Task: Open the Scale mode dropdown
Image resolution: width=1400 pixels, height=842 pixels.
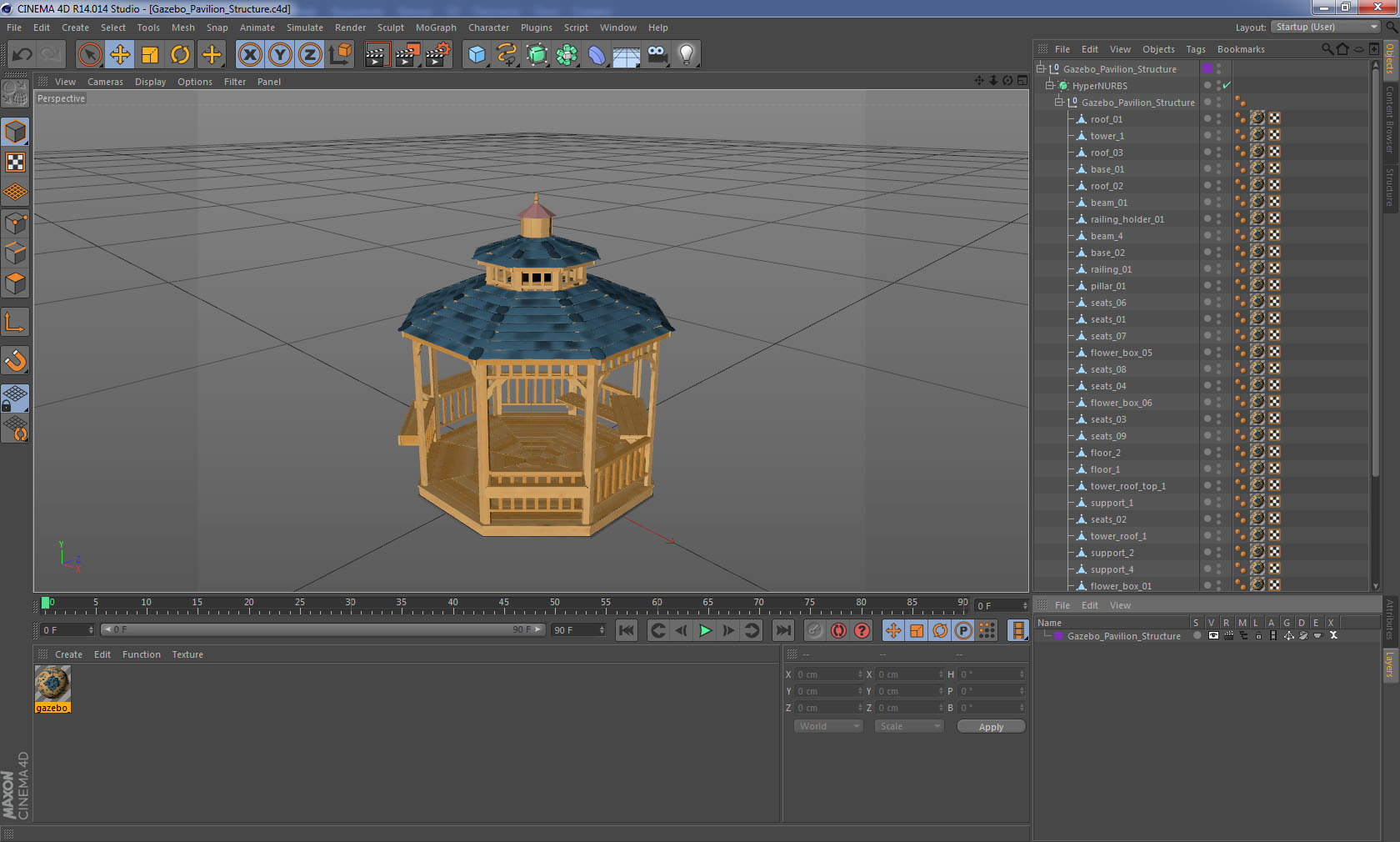Action: coord(908,726)
